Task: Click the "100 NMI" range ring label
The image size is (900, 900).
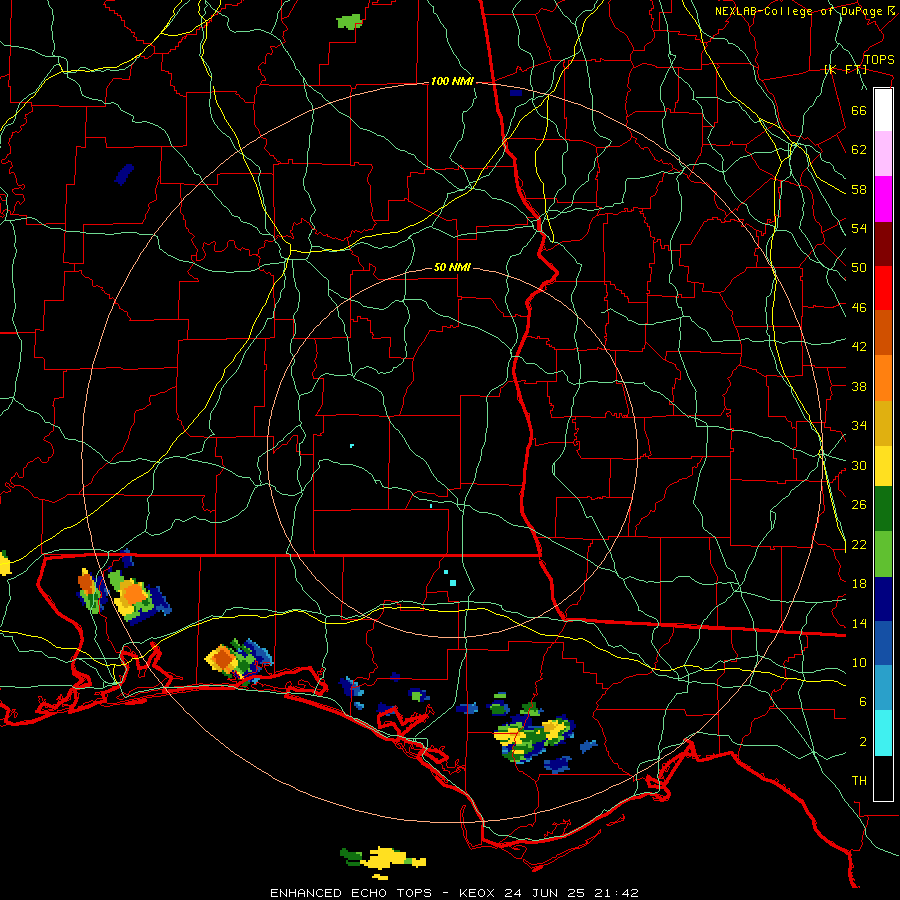Action: point(452,82)
